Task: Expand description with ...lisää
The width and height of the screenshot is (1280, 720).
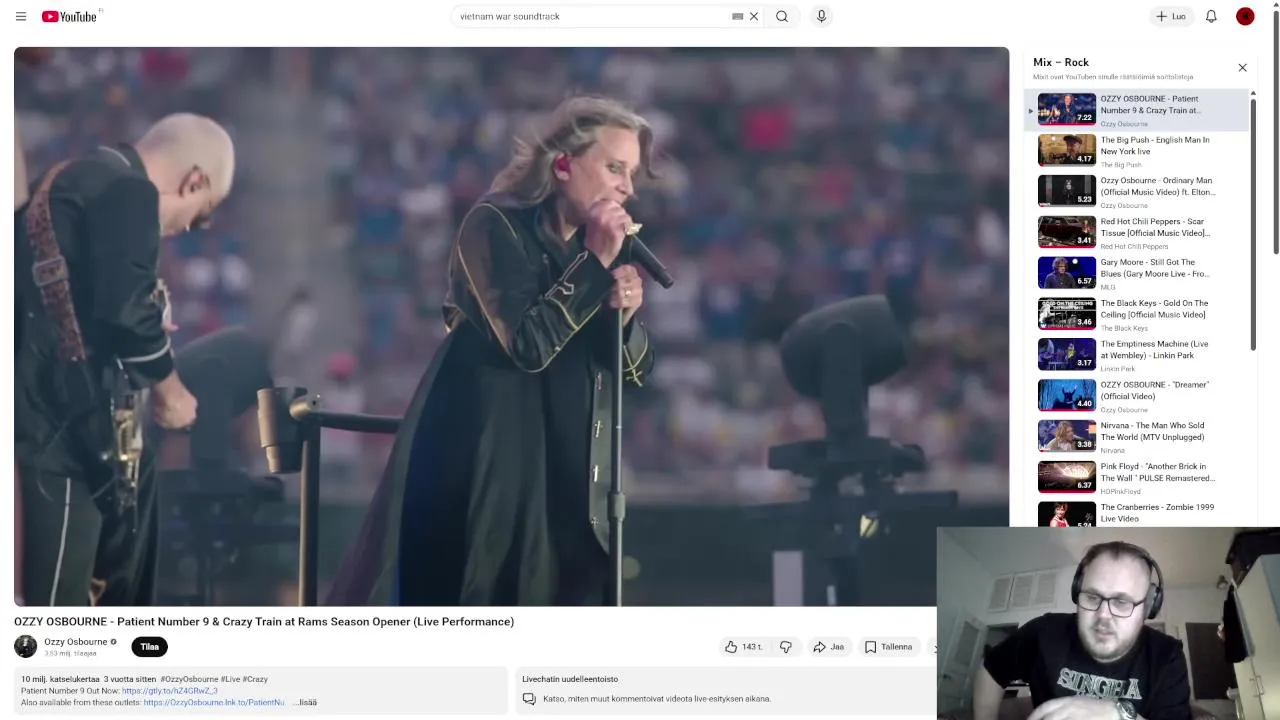Action: pyautogui.click(x=307, y=702)
